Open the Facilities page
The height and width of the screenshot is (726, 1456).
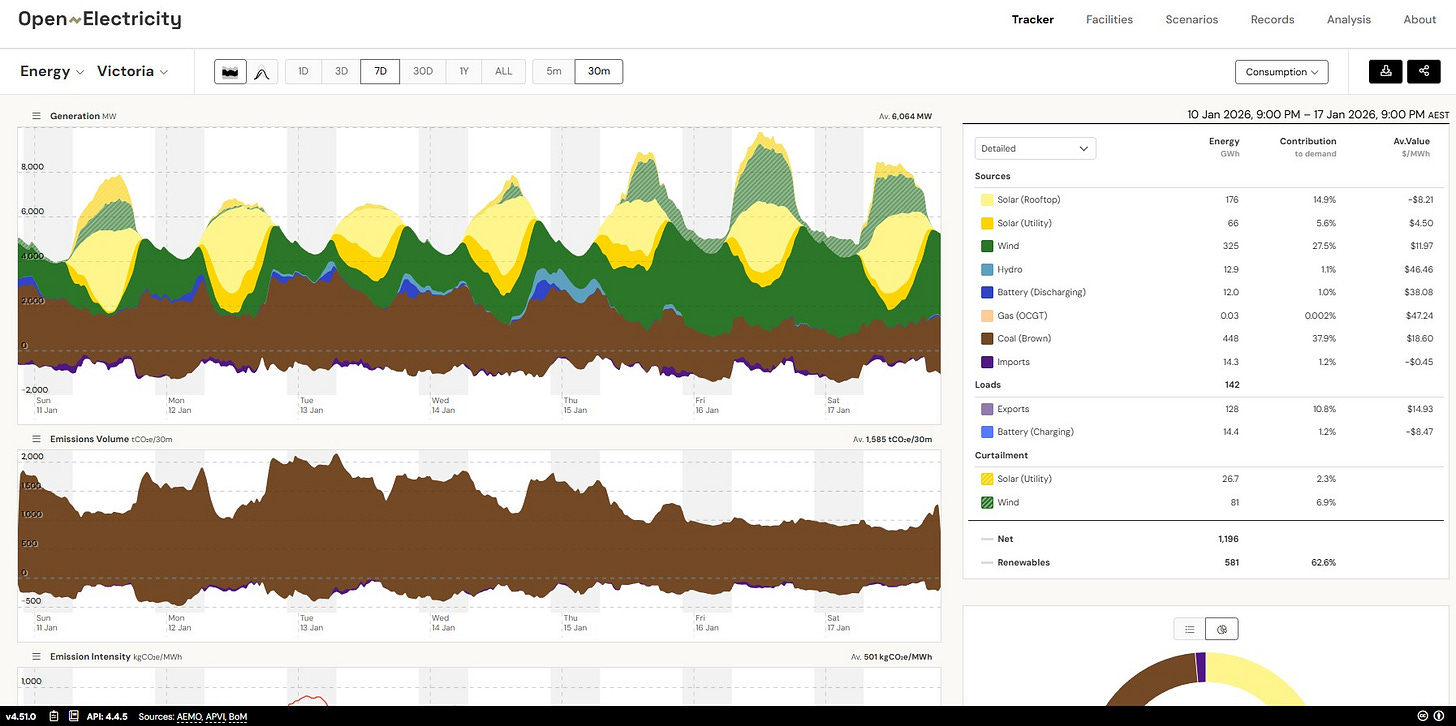[x=1109, y=19]
